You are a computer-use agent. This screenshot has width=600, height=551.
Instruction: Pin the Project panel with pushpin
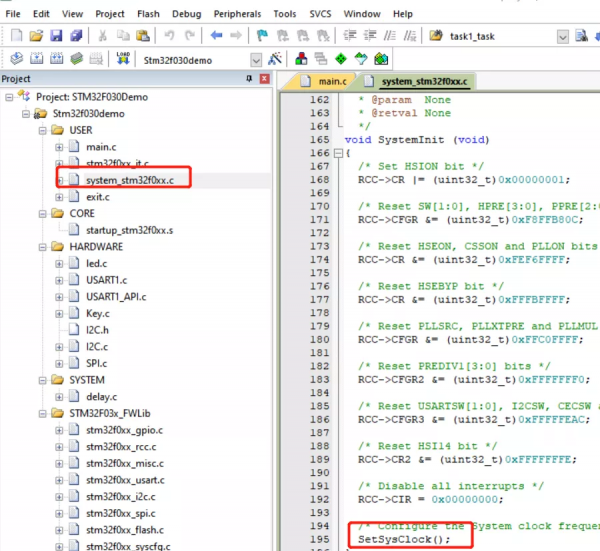pyautogui.click(x=249, y=79)
